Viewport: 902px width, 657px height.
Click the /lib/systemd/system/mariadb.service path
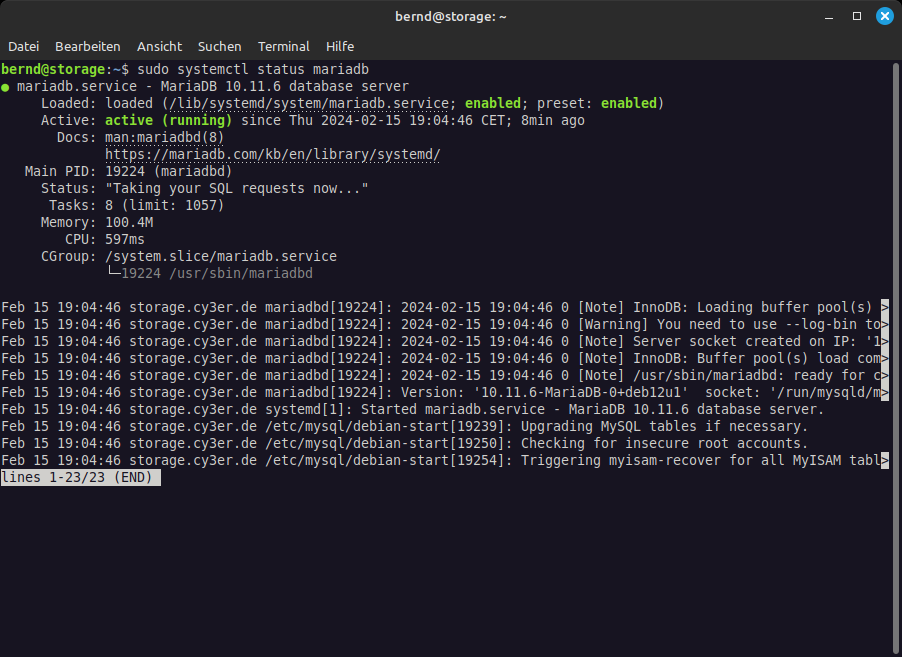pos(309,104)
